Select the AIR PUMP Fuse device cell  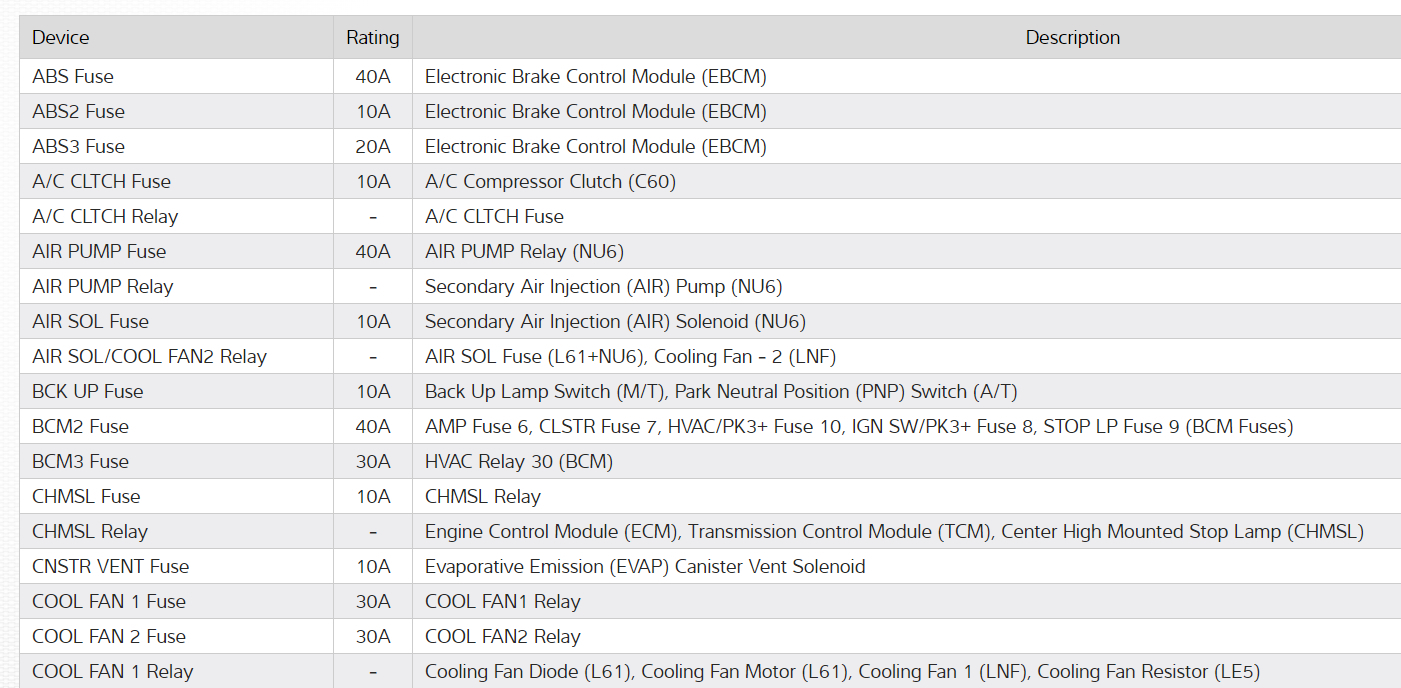point(99,251)
